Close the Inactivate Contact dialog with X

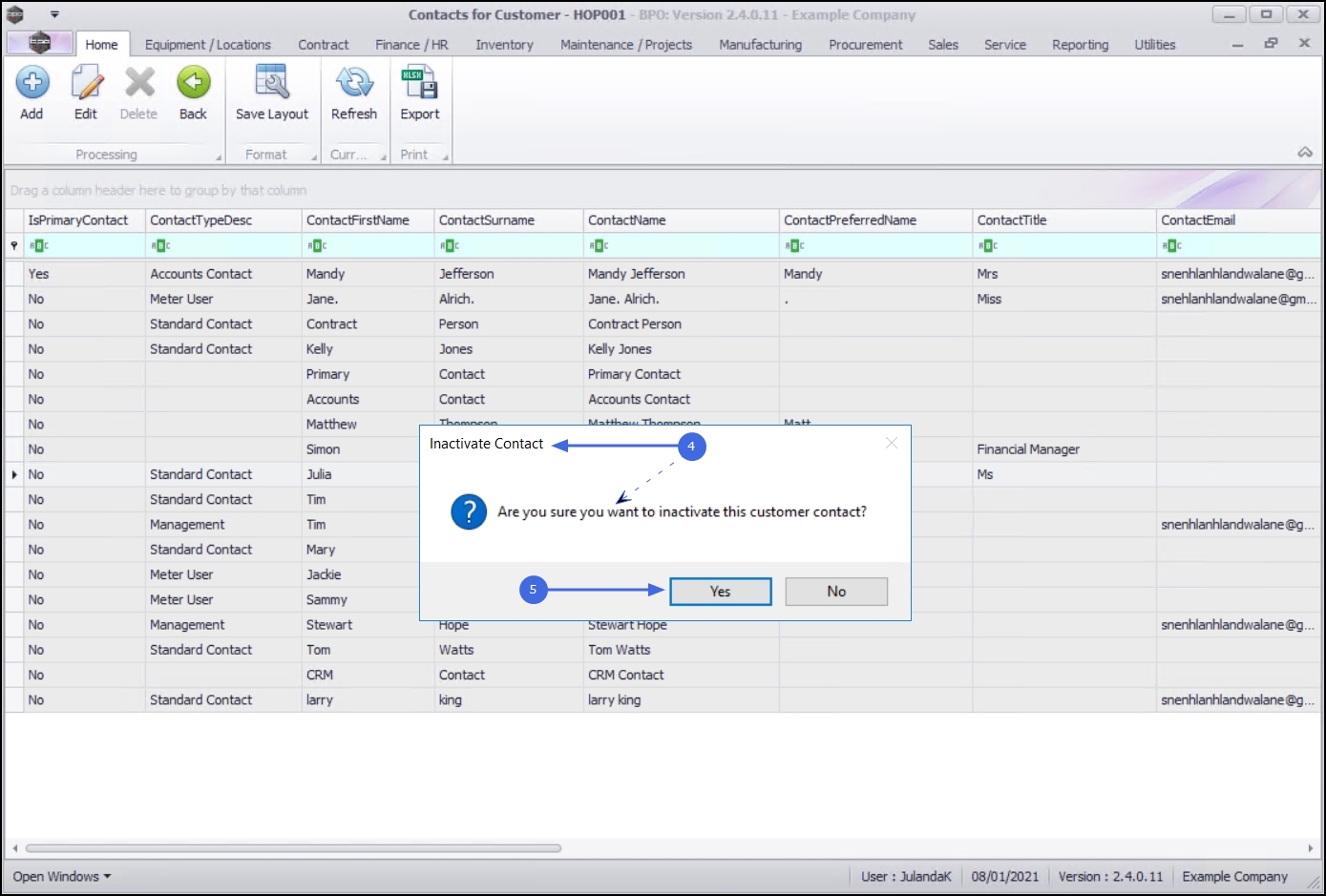click(892, 443)
